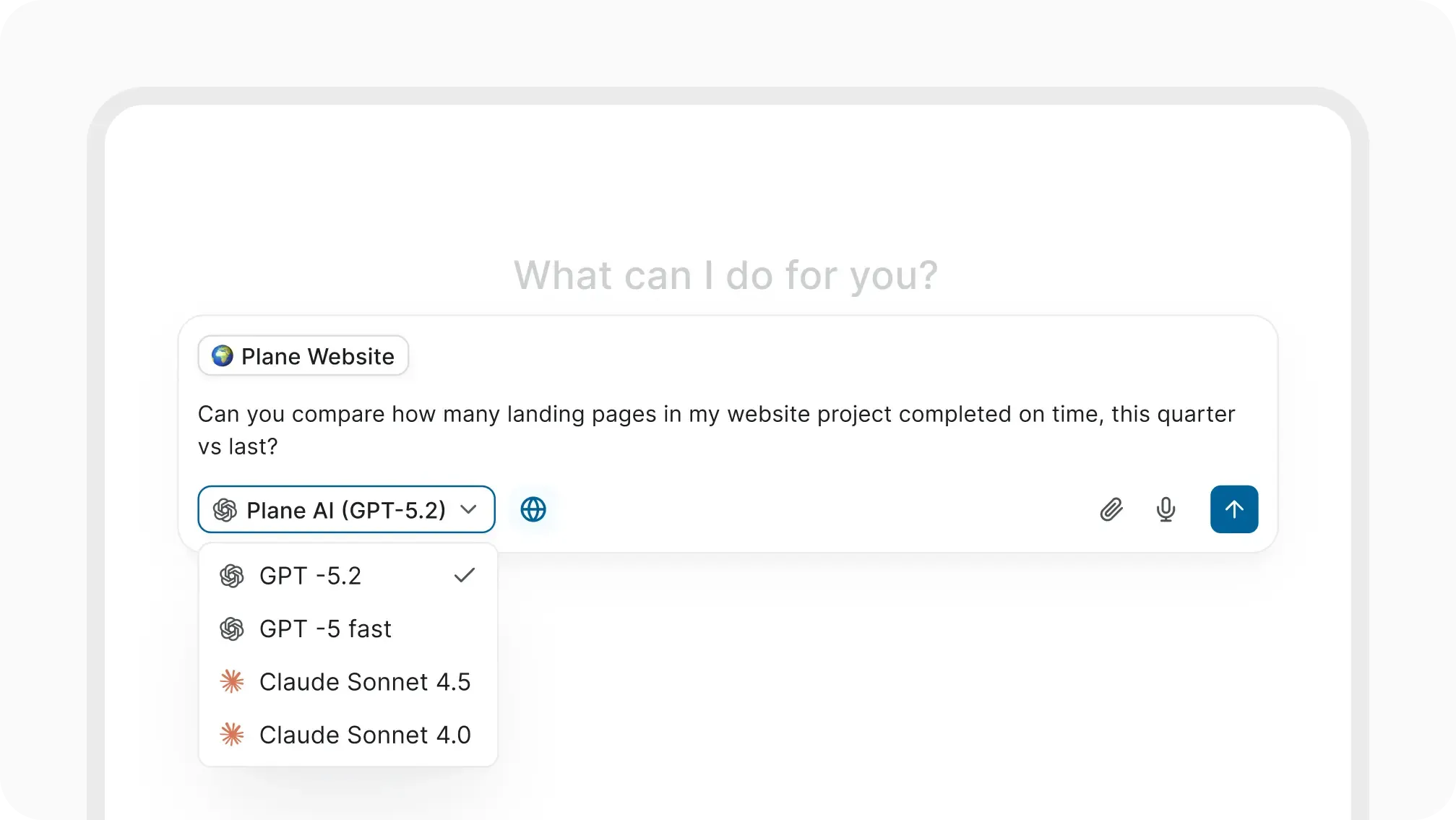Click the Claude starburst icon beside Sonnet 4.5
The width and height of the screenshot is (1456, 820).
pyautogui.click(x=232, y=681)
